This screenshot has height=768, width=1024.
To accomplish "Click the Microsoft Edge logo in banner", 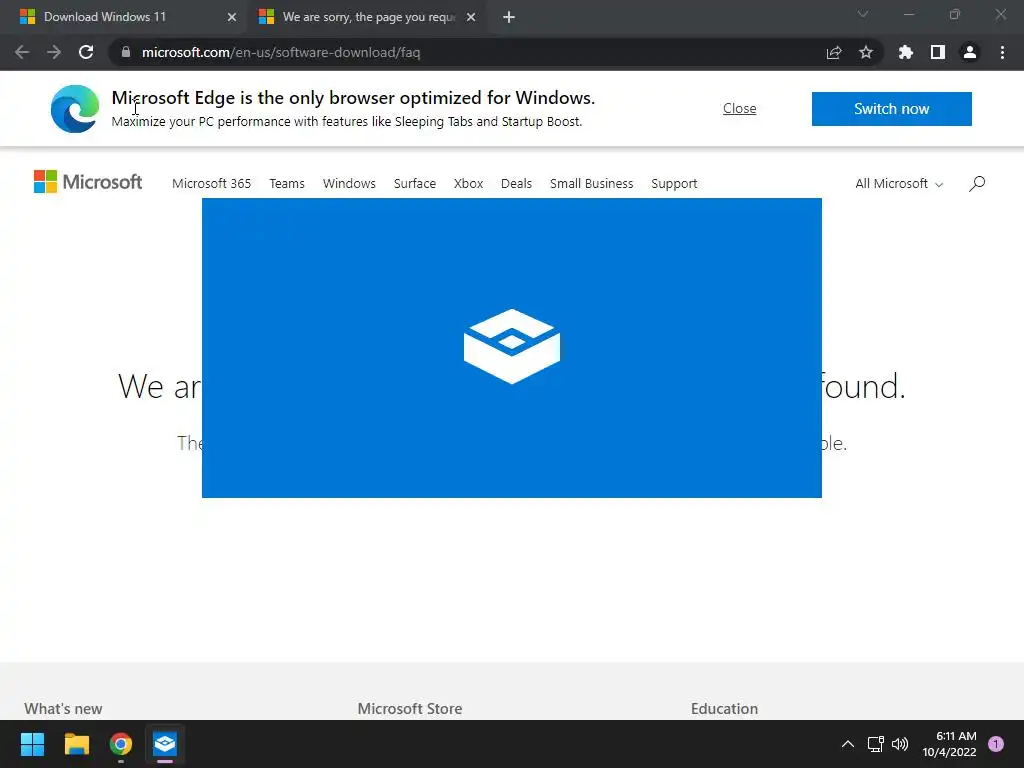I will pos(75,108).
